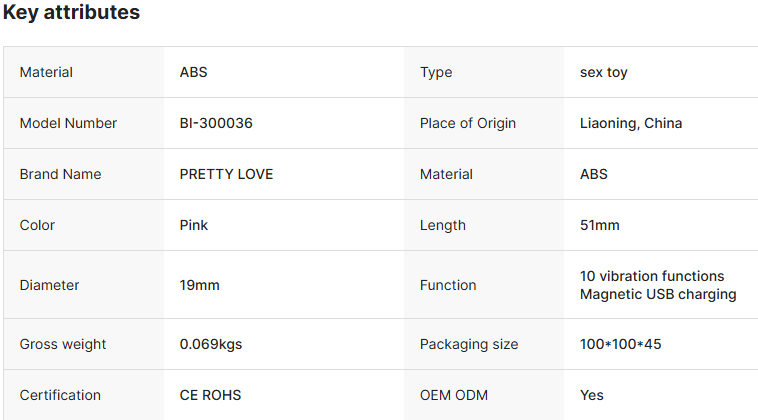
Task: Click the Place of Origin label
Action: pos(468,123)
